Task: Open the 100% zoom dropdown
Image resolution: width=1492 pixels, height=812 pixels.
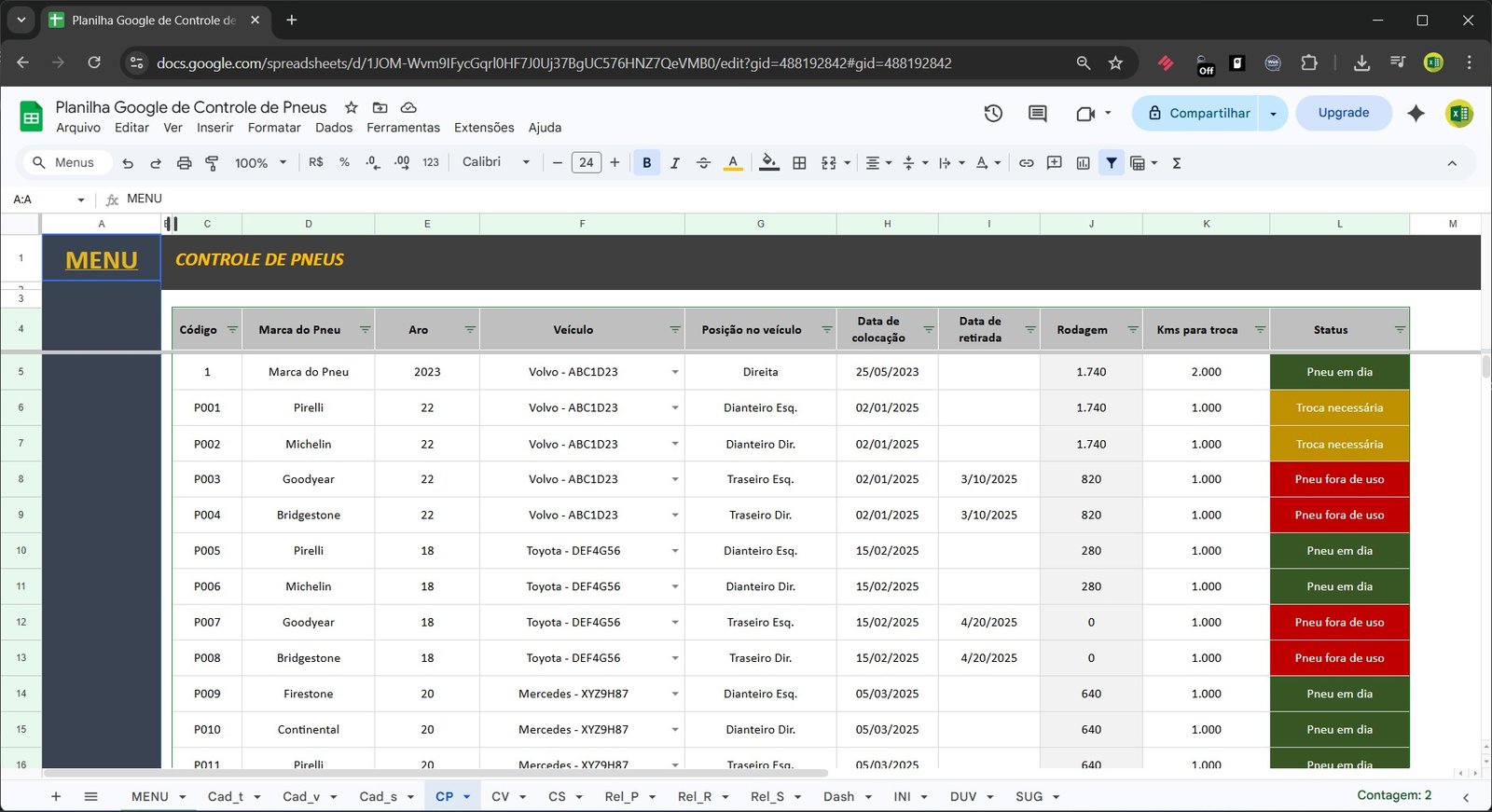Action: (x=260, y=163)
